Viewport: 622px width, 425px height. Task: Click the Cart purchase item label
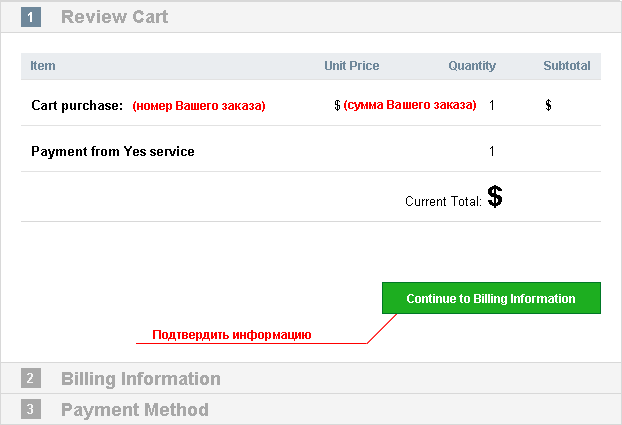coord(77,106)
